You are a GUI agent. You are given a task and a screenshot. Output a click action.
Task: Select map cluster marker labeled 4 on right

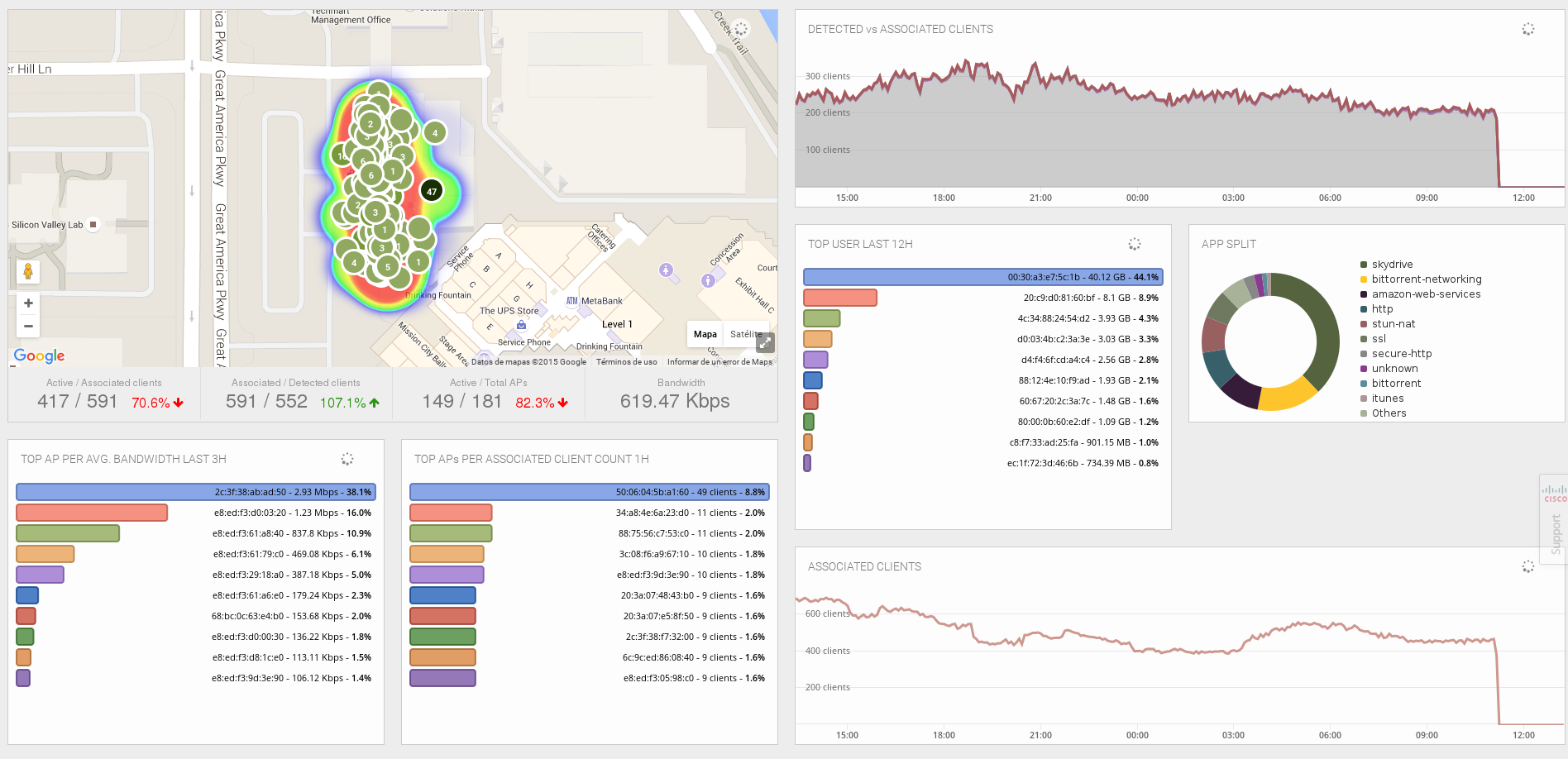click(x=435, y=132)
